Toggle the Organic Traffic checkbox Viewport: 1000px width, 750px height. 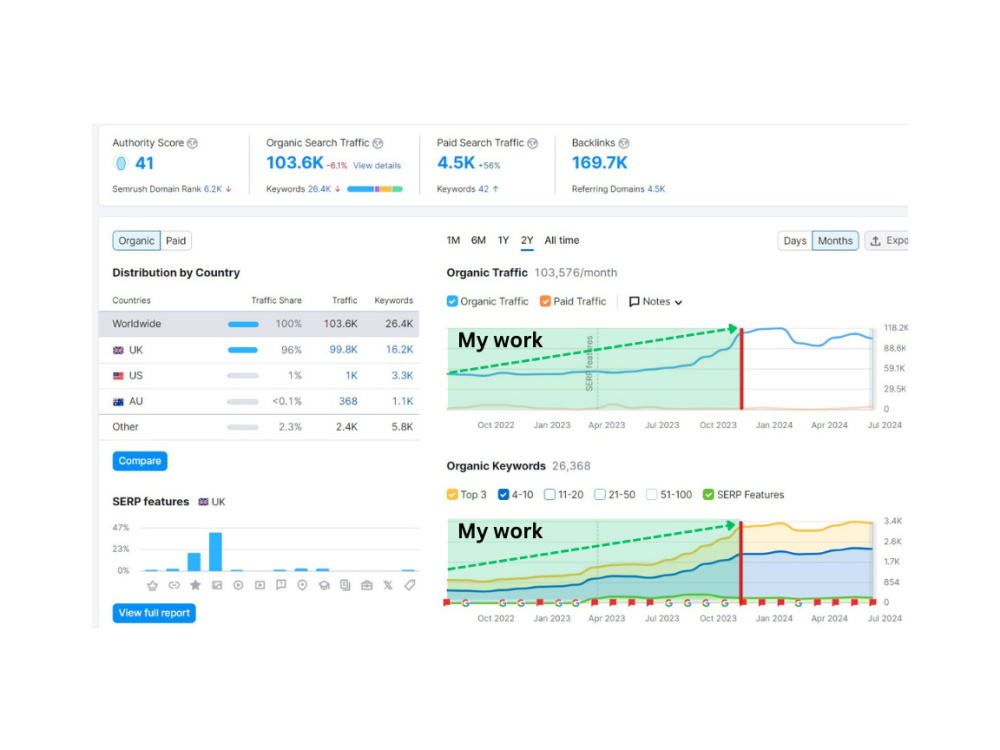pyautogui.click(x=452, y=301)
